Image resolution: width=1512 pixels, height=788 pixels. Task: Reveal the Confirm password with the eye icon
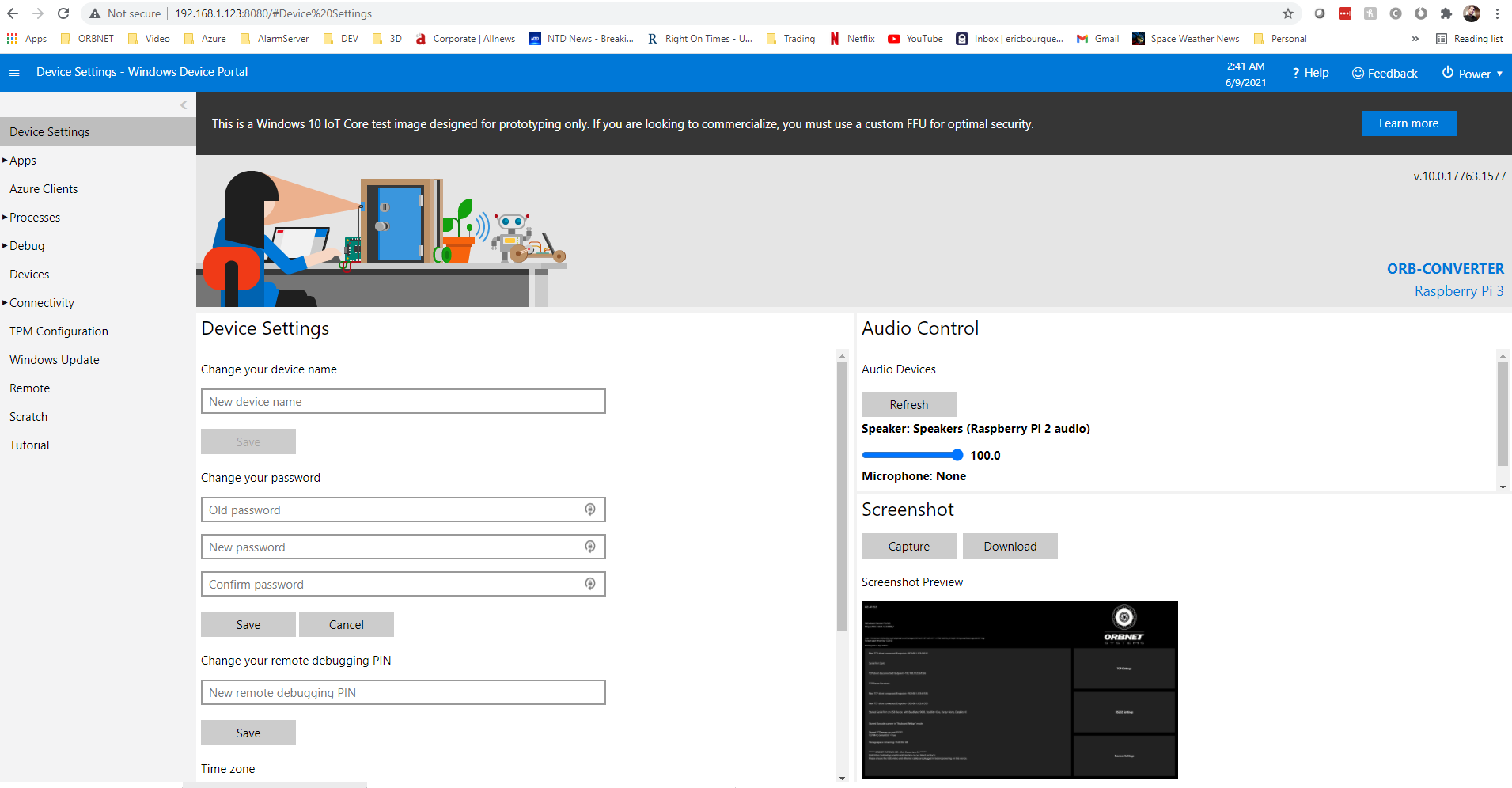pos(590,584)
